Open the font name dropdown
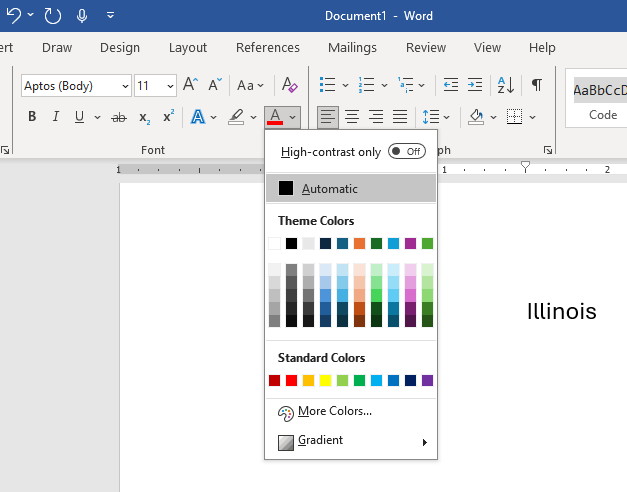This screenshot has height=492, width=627. 125,86
